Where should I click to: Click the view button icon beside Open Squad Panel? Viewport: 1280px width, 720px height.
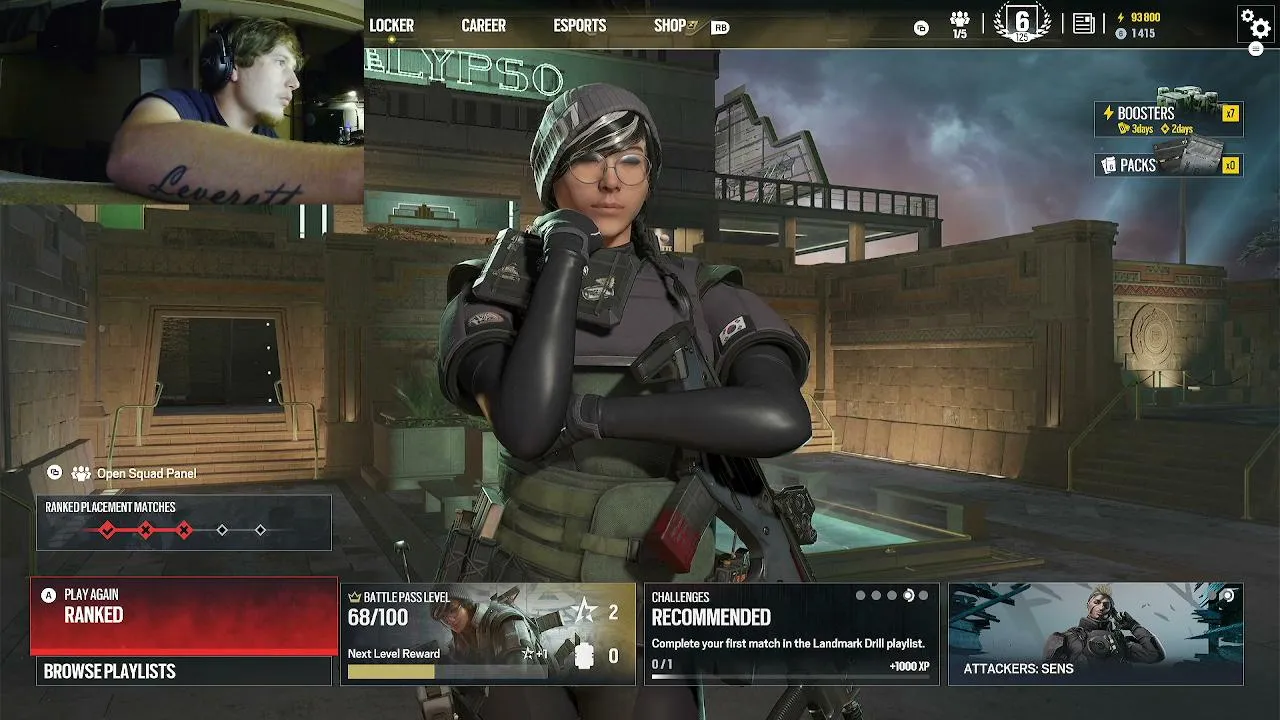(x=54, y=473)
